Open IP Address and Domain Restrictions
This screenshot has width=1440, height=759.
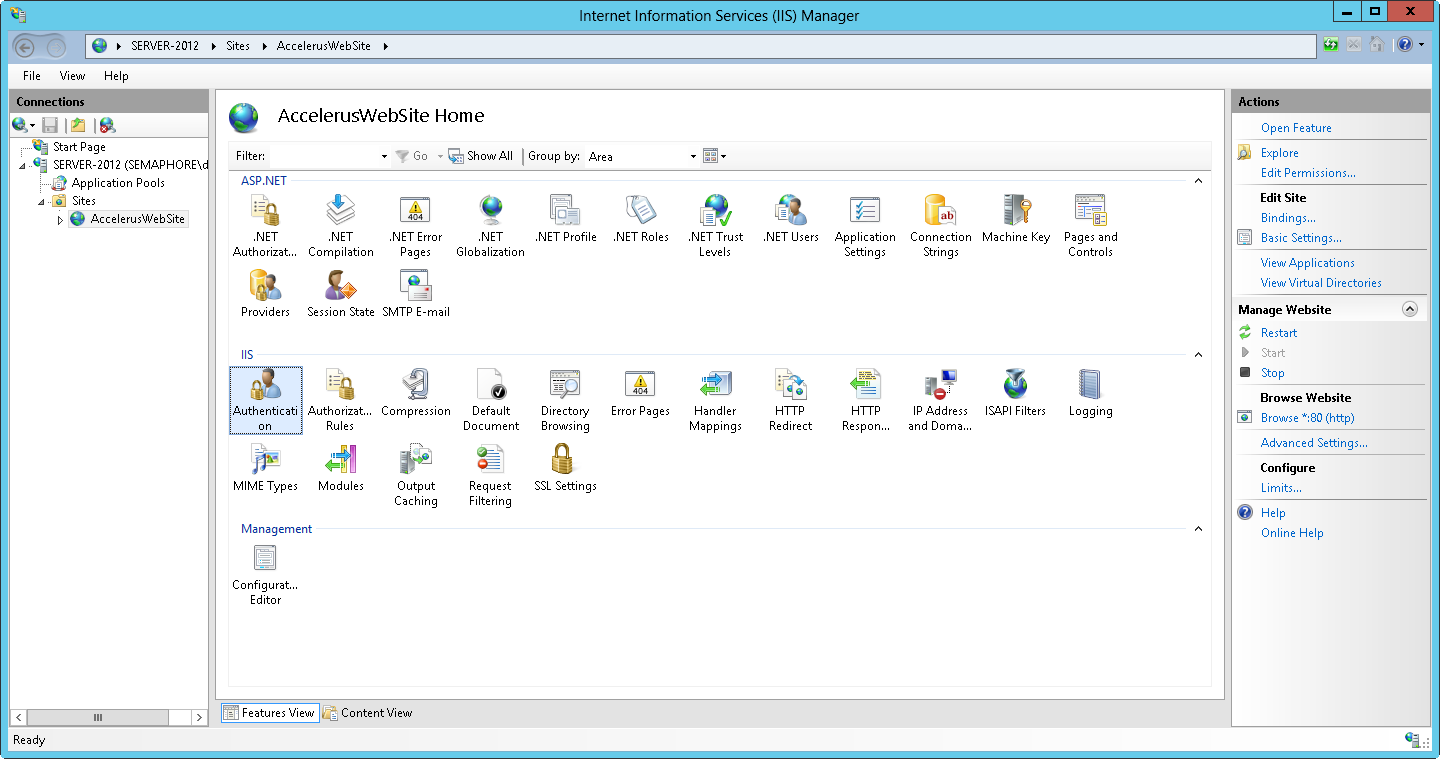tap(940, 400)
